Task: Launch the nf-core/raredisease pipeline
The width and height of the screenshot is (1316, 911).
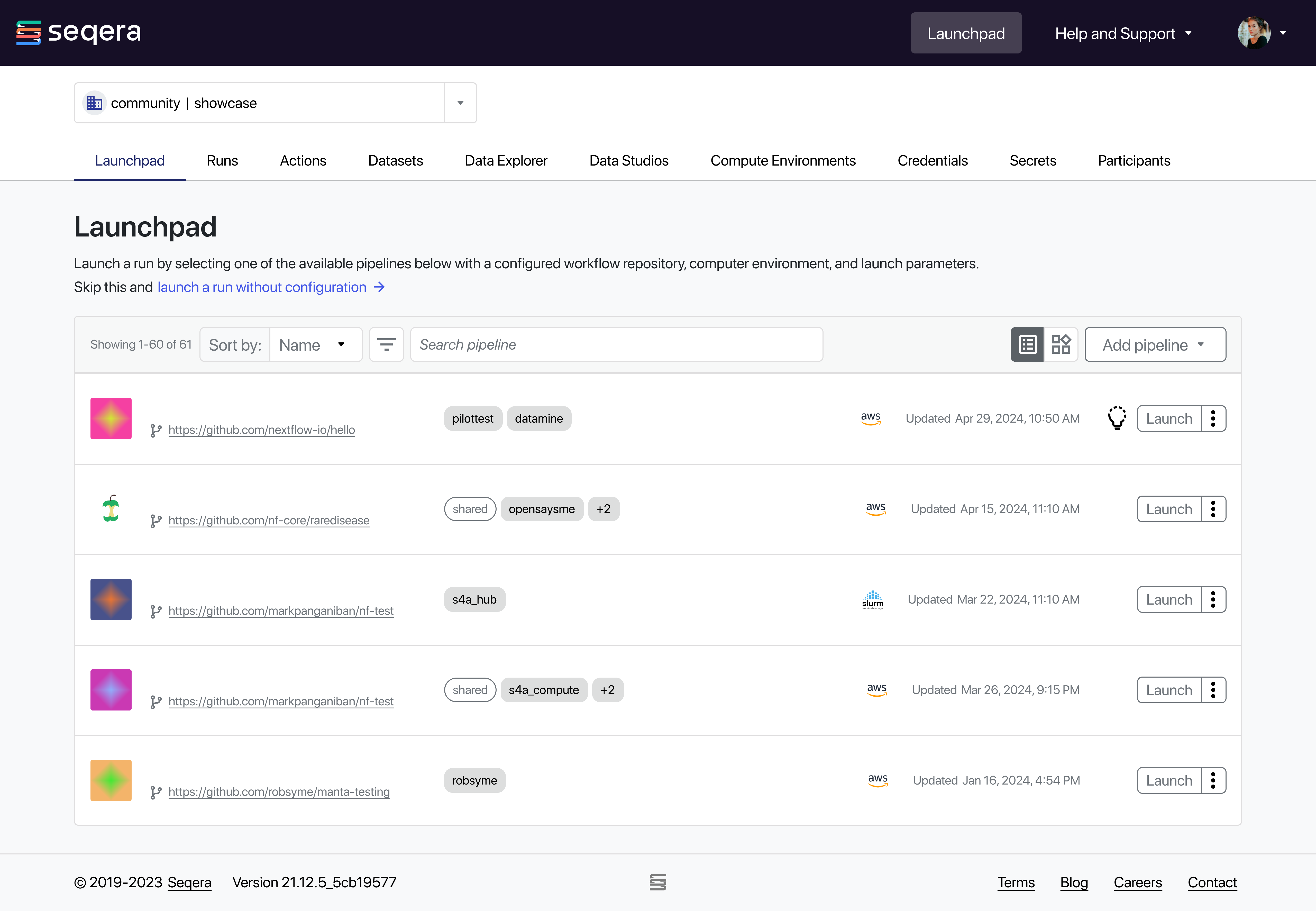Action: (x=1169, y=509)
